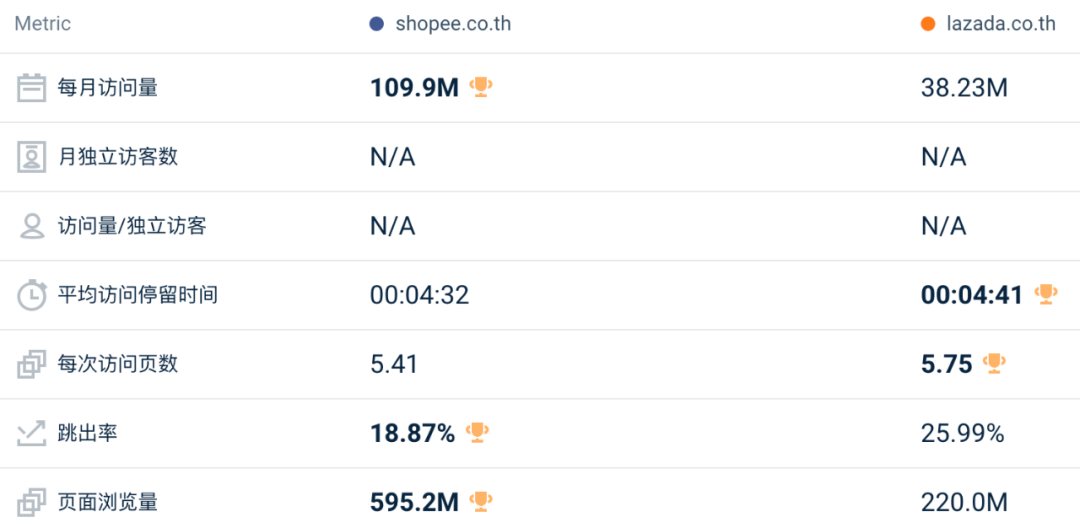
Task: Click the trophy next to 18.87%
Action: point(477,433)
